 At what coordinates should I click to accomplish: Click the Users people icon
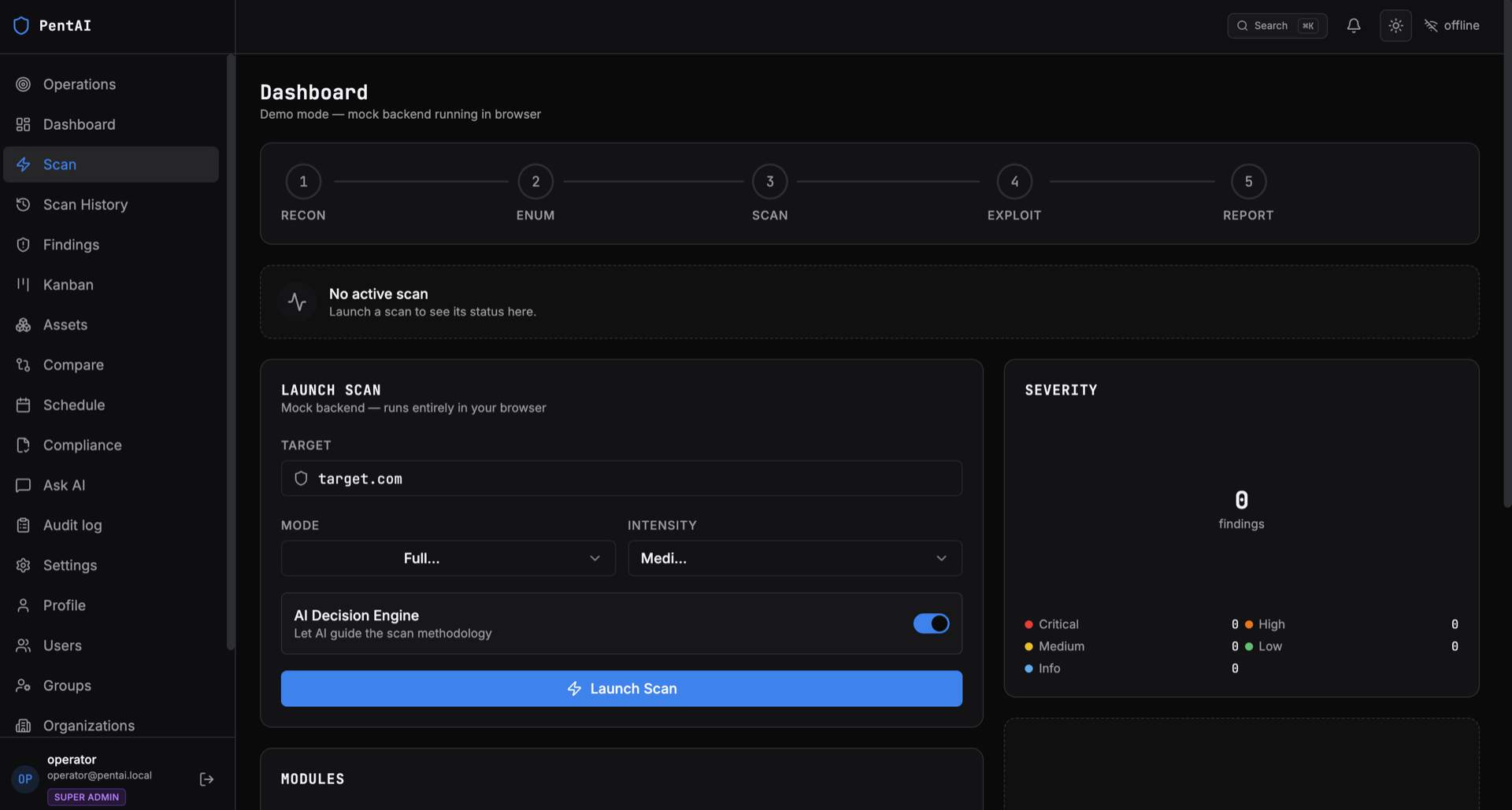pyautogui.click(x=24, y=645)
